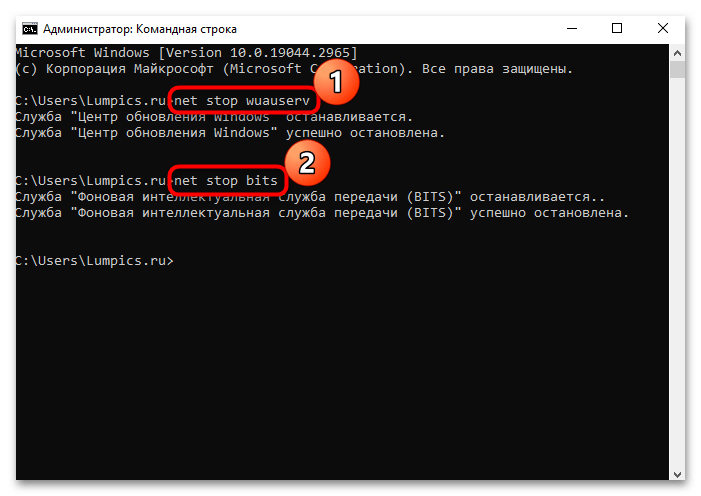701x496 pixels.
Task: Click the 'Все права защищены' copyright line
Action: [x=294, y=69]
